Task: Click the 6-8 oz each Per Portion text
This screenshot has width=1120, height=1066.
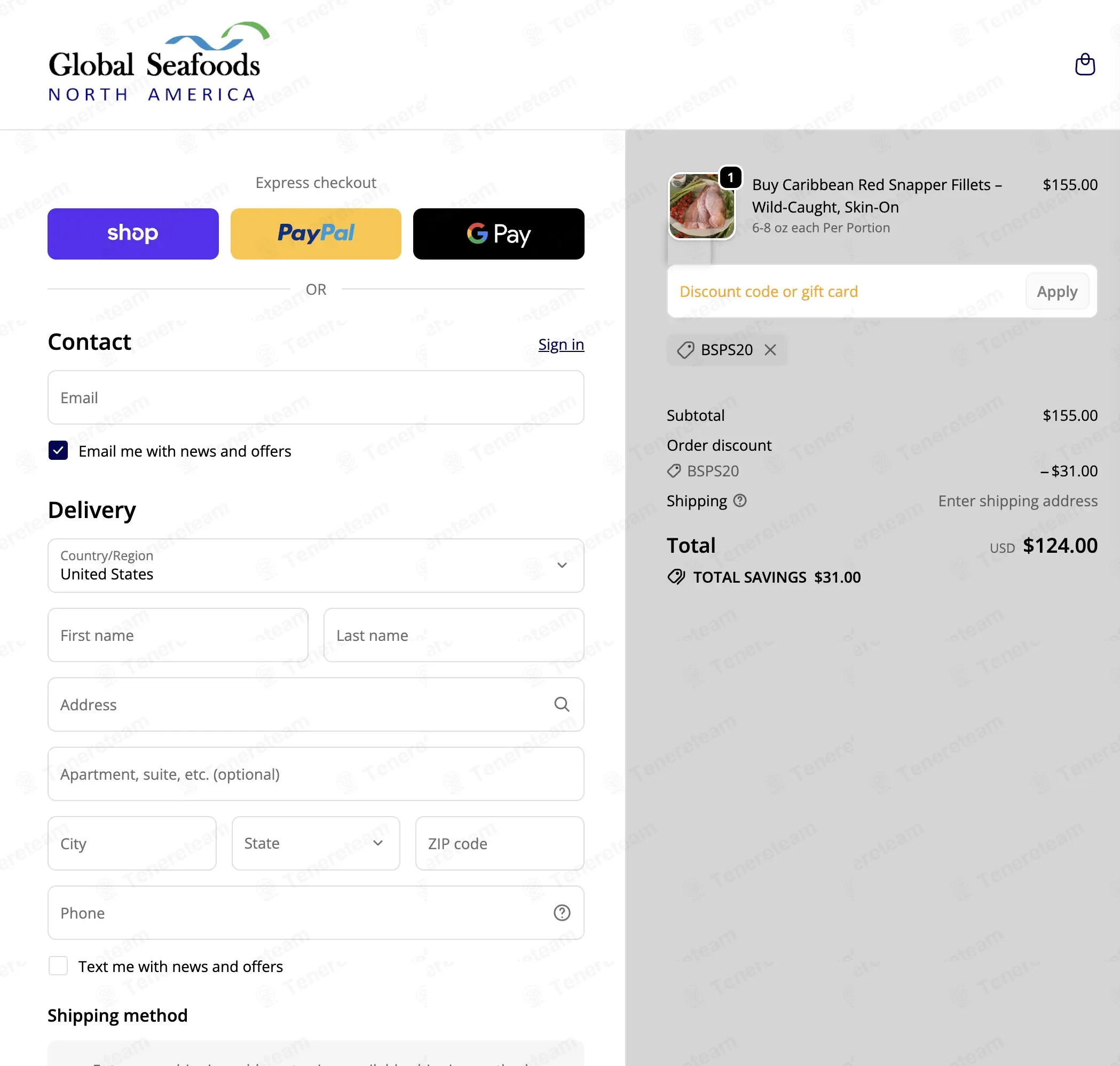Action: [x=821, y=228]
